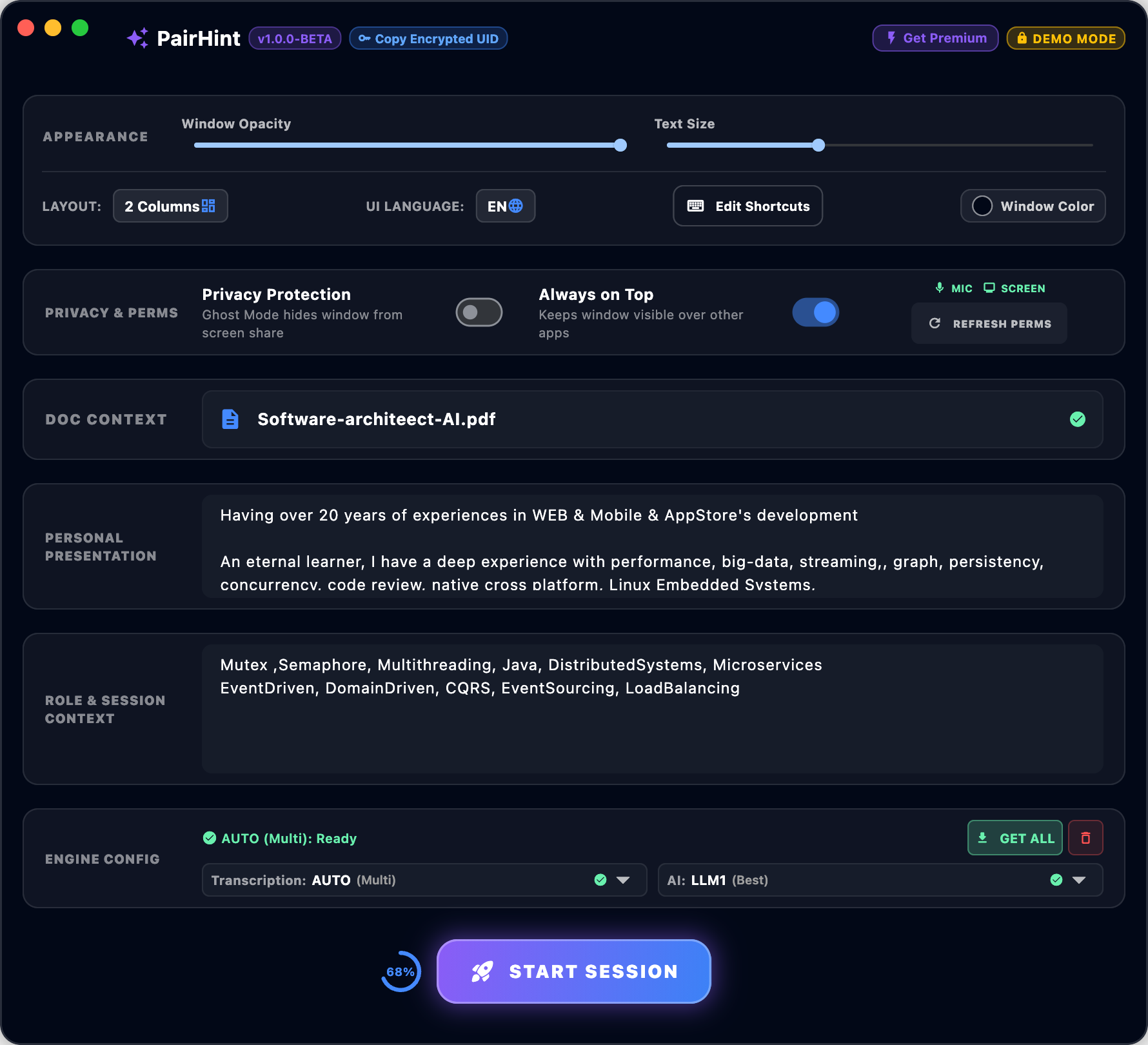1148x1045 pixels.
Task: Click the v1.0.0-BETA version badge
Action: [x=295, y=39]
